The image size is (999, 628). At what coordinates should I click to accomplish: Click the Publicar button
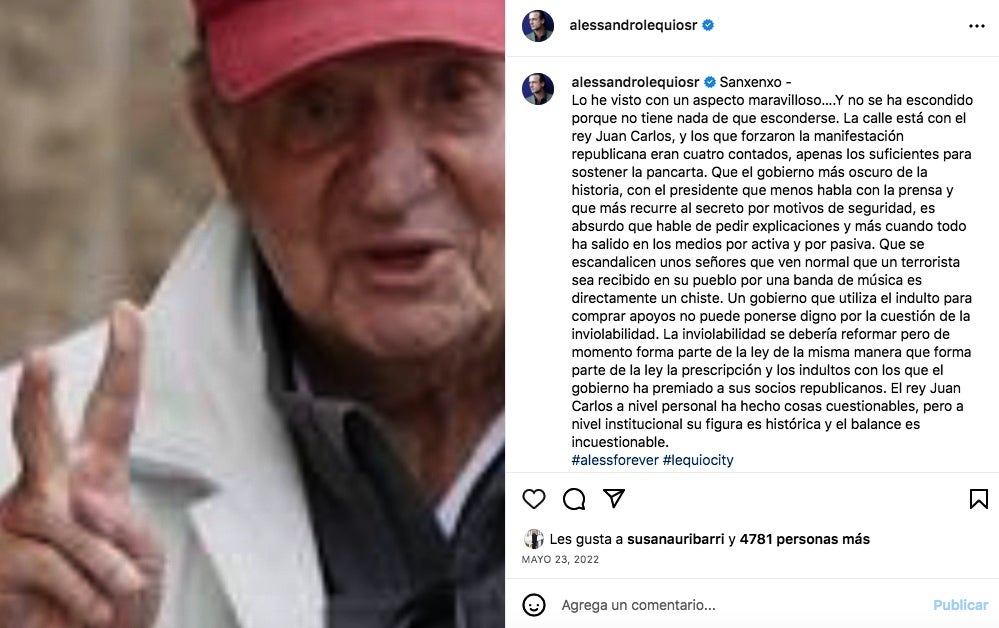click(960, 605)
